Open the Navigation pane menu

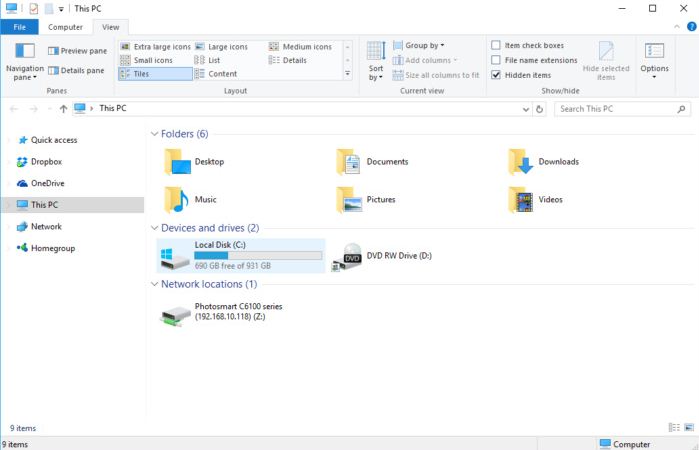point(25,62)
